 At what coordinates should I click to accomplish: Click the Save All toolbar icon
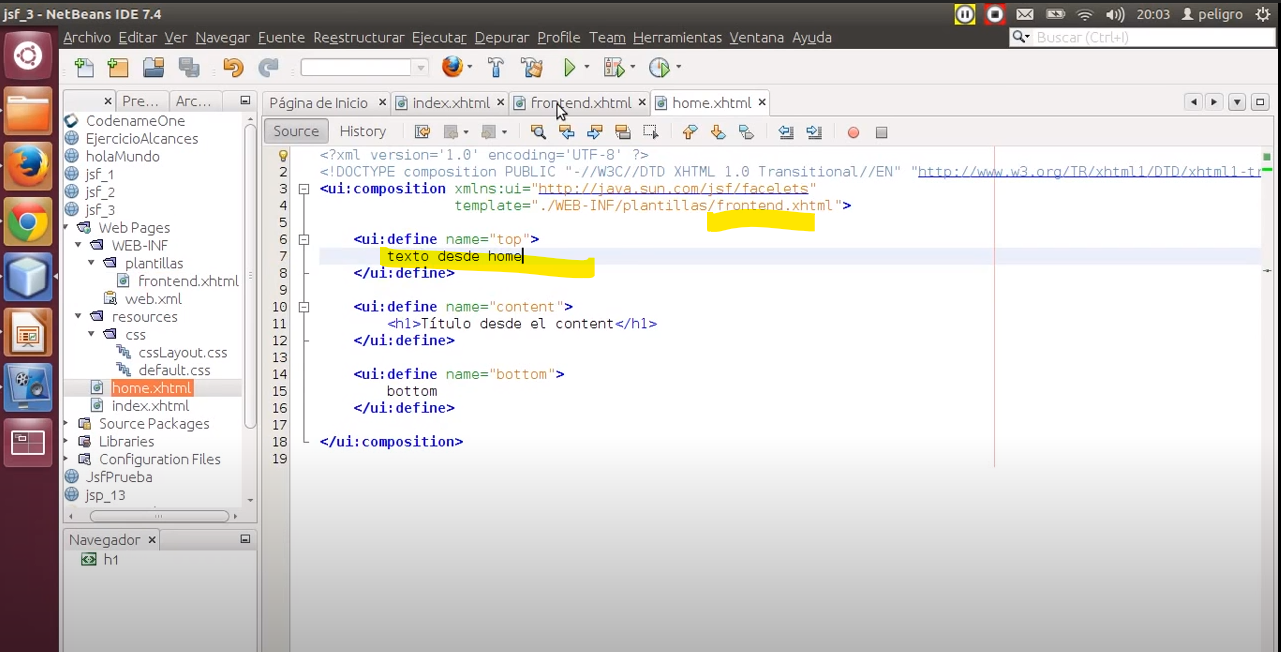coord(189,68)
